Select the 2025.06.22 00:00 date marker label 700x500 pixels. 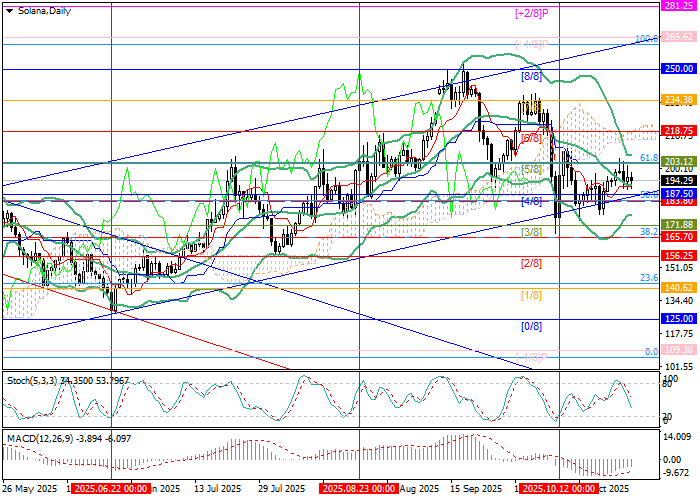110,489
